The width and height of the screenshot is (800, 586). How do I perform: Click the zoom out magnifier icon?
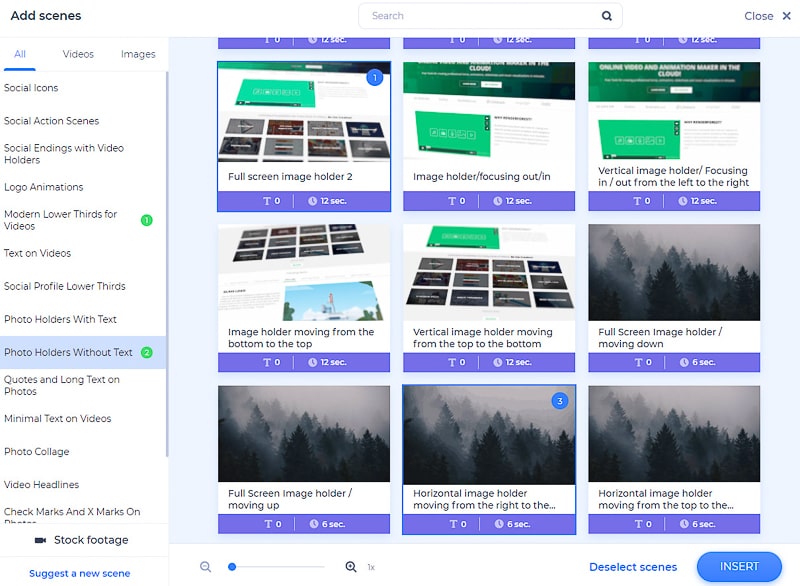click(x=206, y=567)
